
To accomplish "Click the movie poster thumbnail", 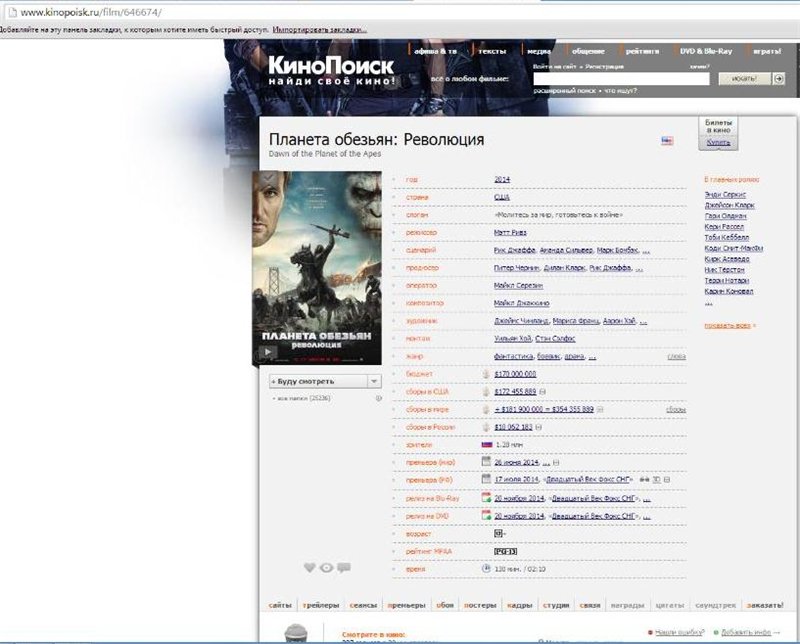I will point(317,268).
